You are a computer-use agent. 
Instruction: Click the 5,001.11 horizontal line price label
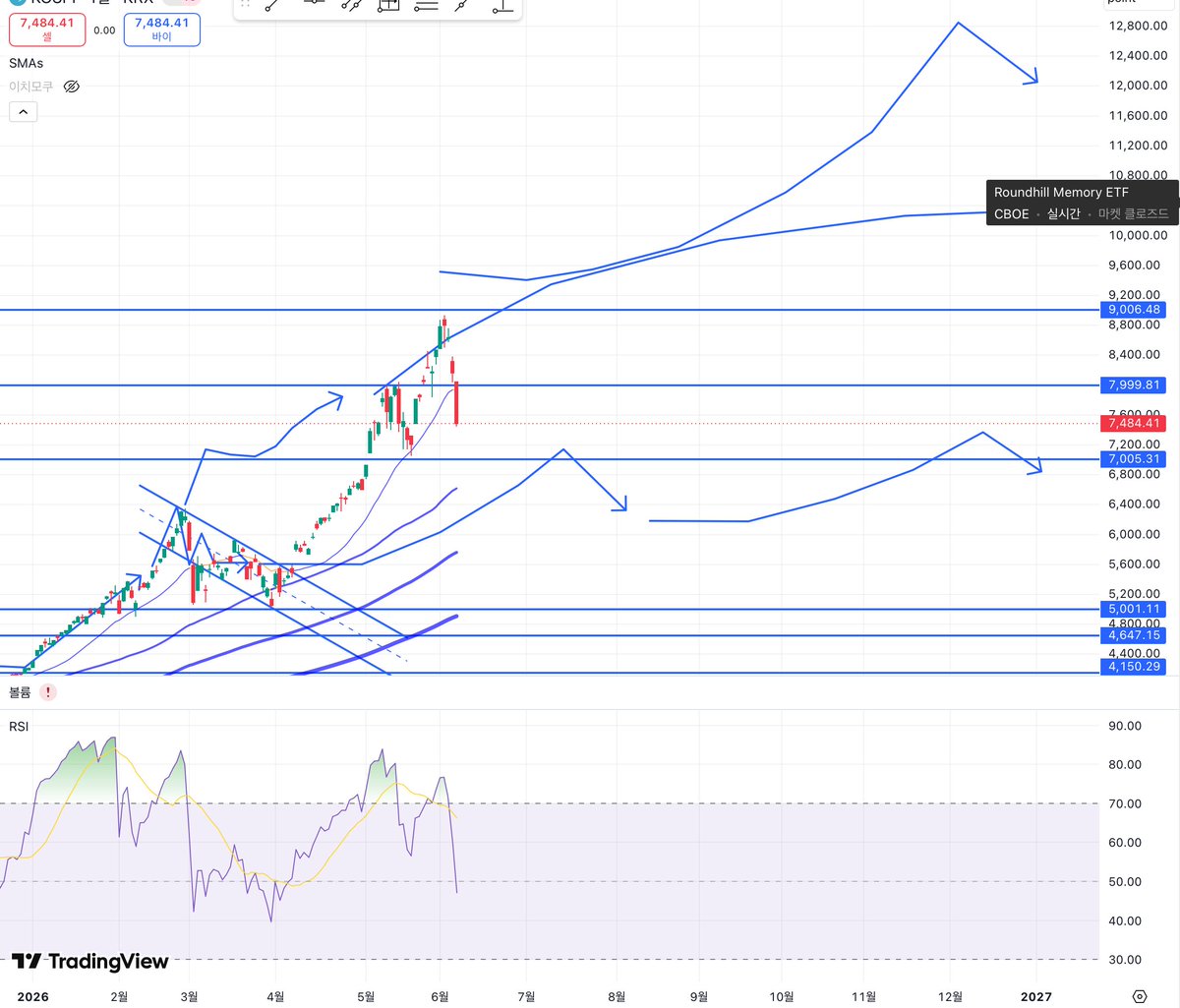click(1134, 609)
